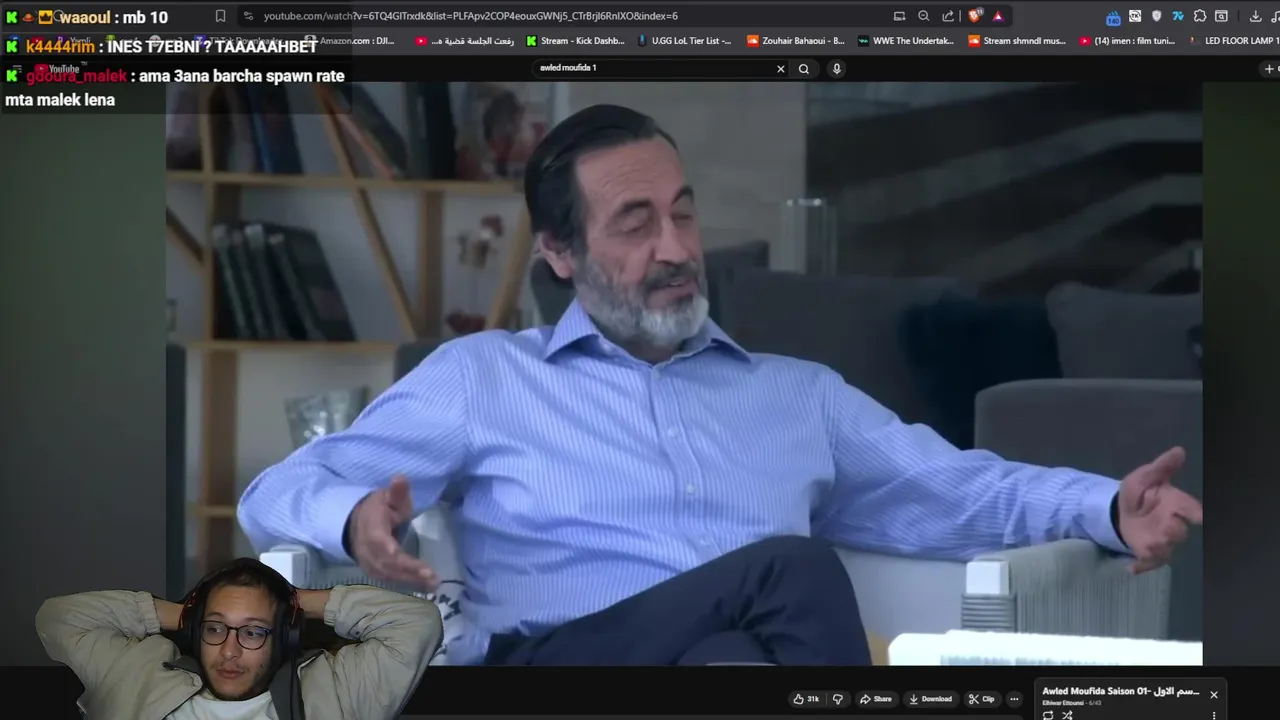Image resolution: width=1280 pixels, height=720 pixels.
Task: Open the shield extension icon
Action: (1157, 16)
